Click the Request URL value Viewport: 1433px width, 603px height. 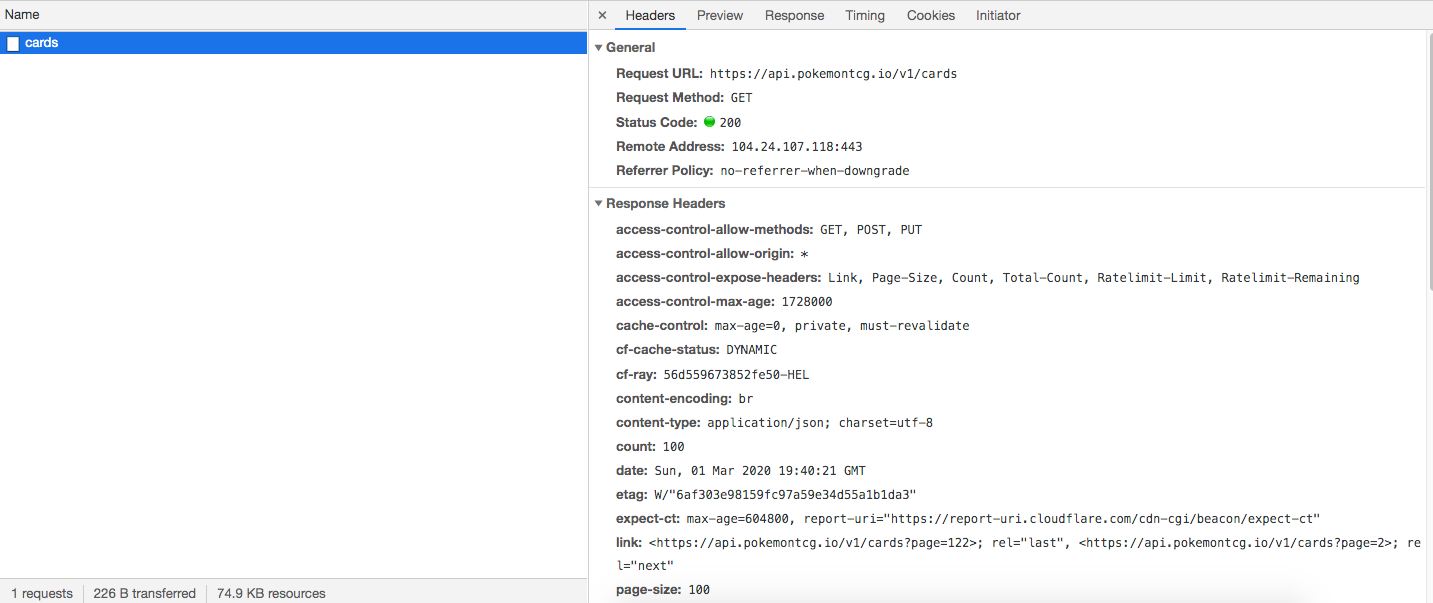[833, 74]
